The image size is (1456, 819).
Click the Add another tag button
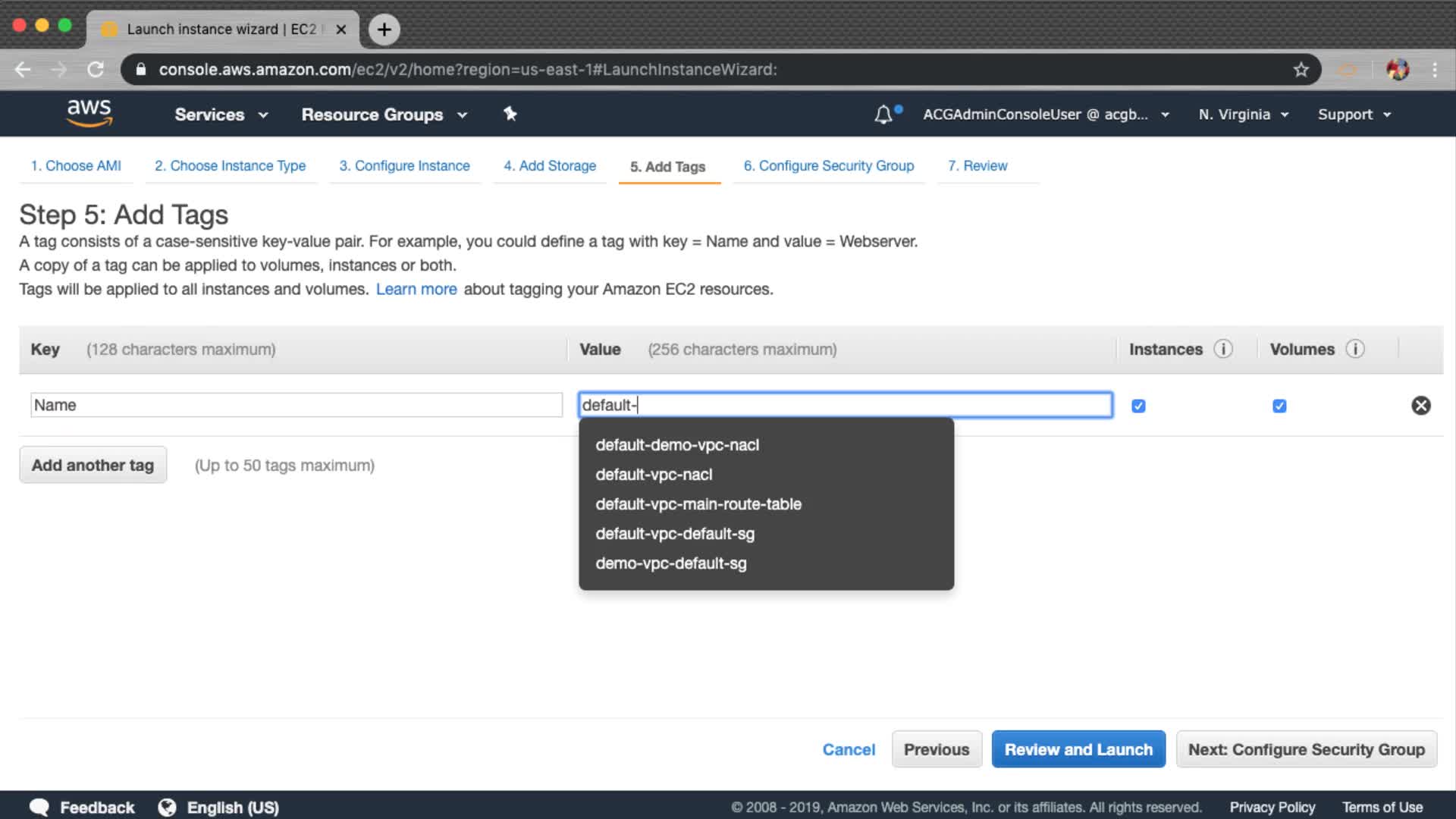pos(93,465)
